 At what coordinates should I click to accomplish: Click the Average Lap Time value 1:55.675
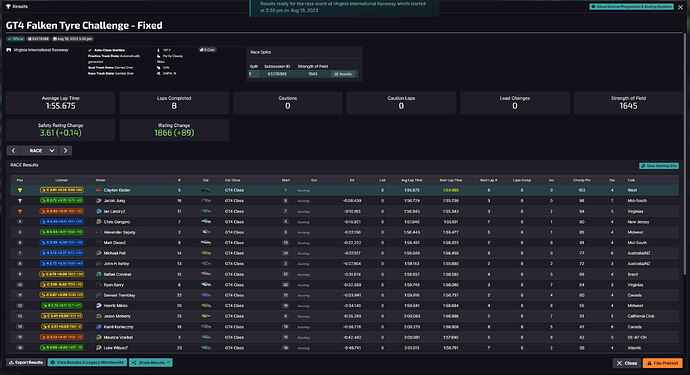[x=61, y=106]
